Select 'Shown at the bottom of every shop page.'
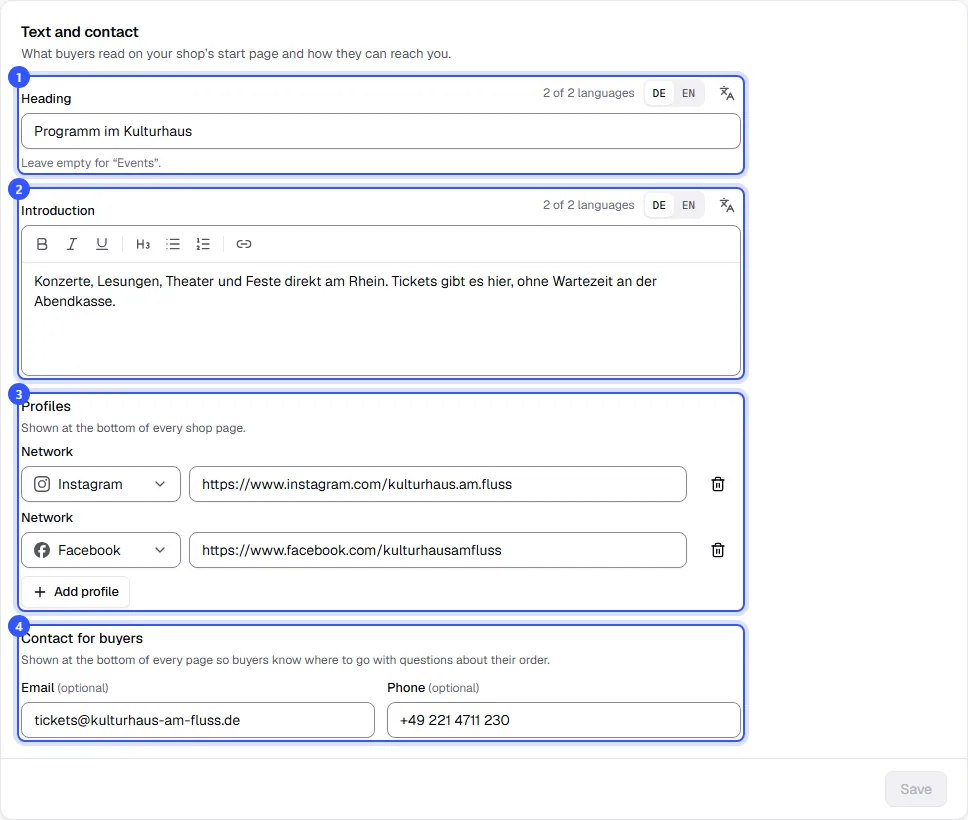 click(x=133, y=428)
